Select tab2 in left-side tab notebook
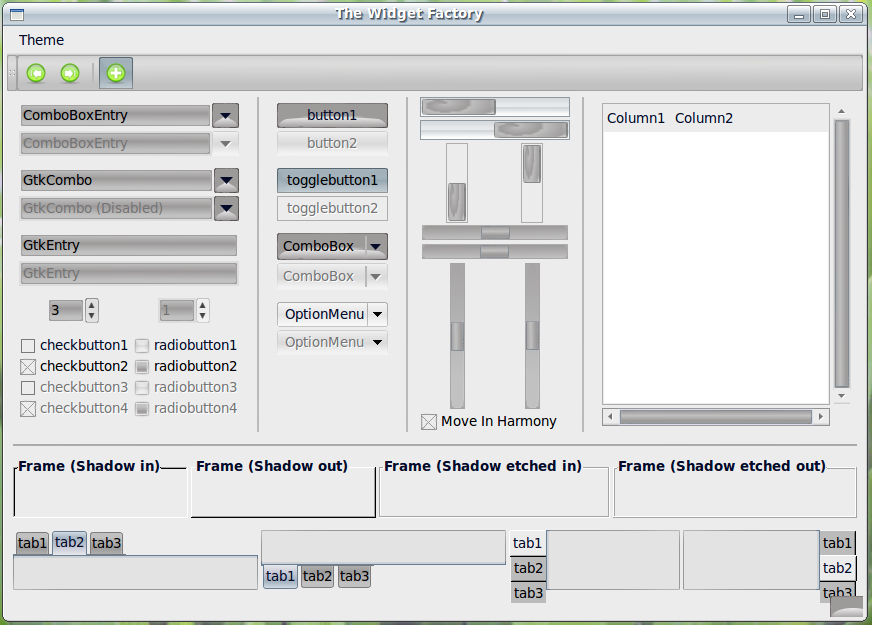Image resolution: width=872 pixels, height=625 pixels. [528, 568]
